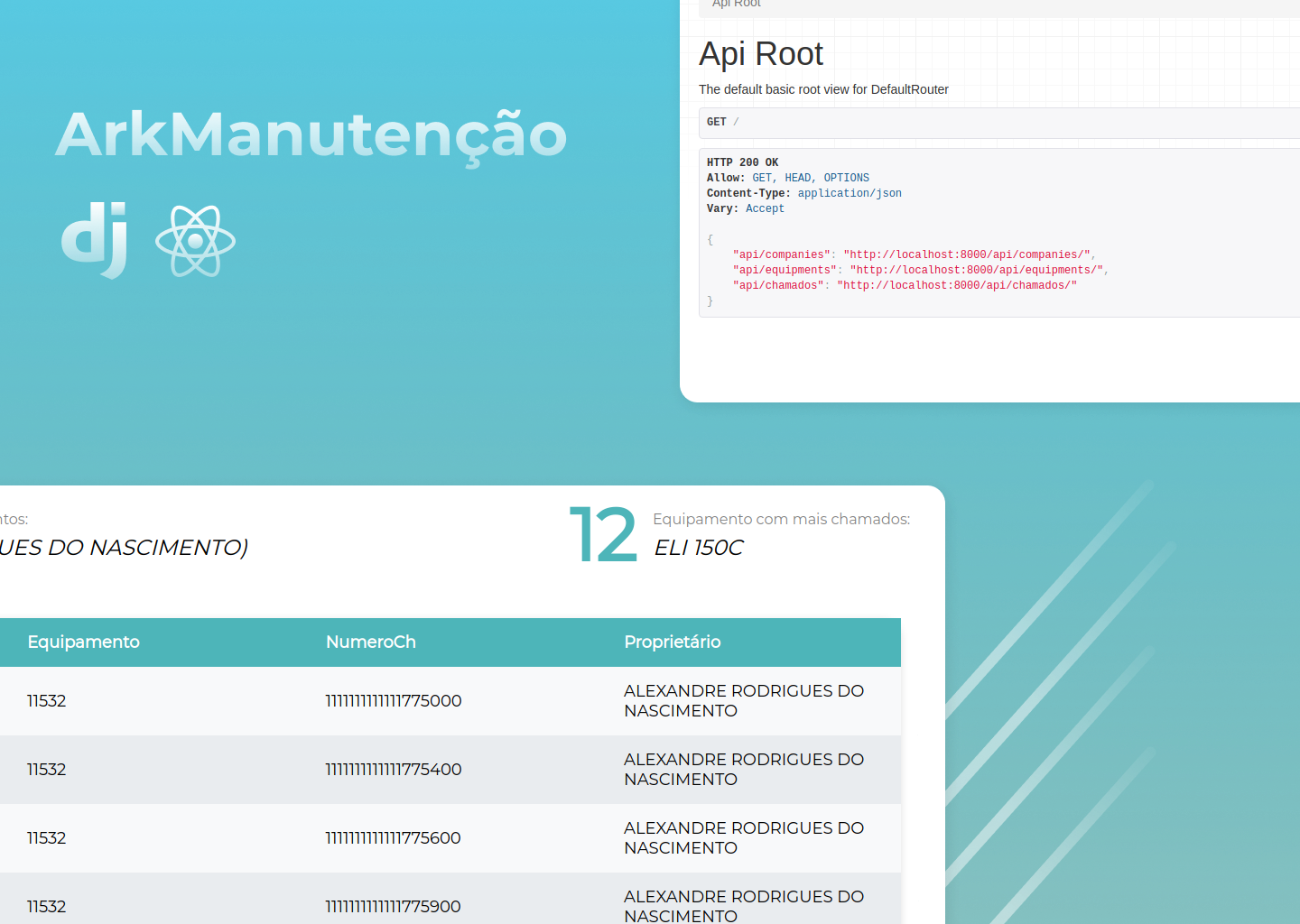1300x924 pixels.
Task: Click the React atom logo icon
Action: 195,241
